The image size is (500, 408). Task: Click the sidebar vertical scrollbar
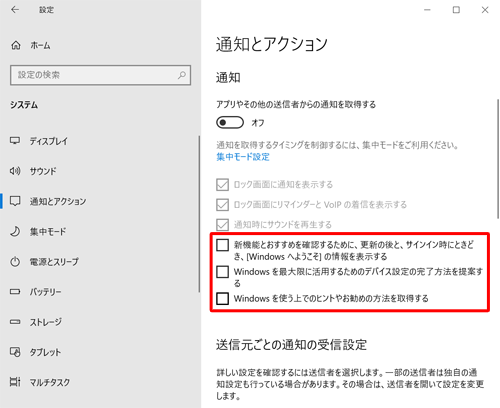(x=199, y=214)
